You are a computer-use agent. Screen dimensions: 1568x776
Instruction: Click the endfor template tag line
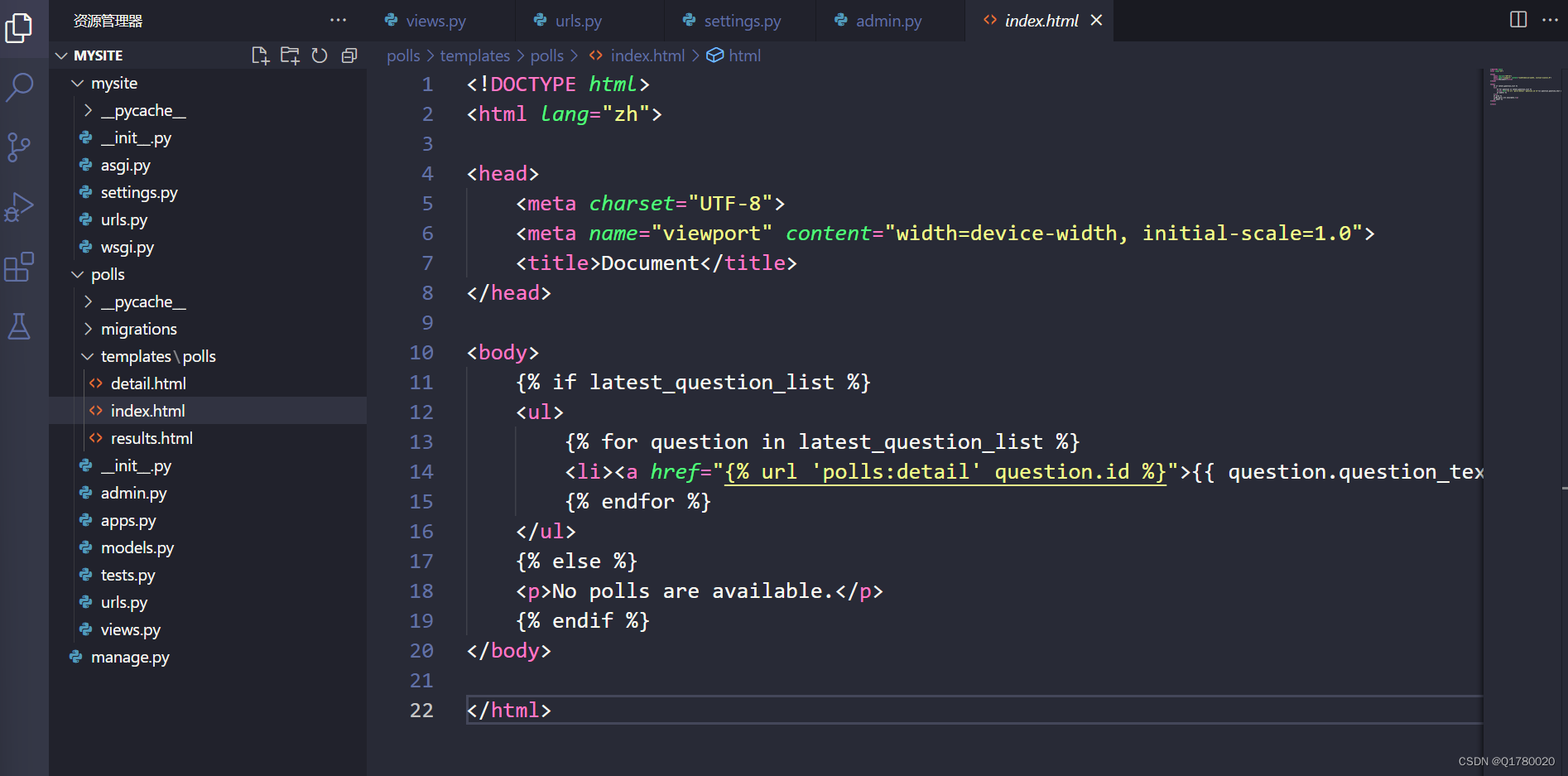tap(637, 501)
